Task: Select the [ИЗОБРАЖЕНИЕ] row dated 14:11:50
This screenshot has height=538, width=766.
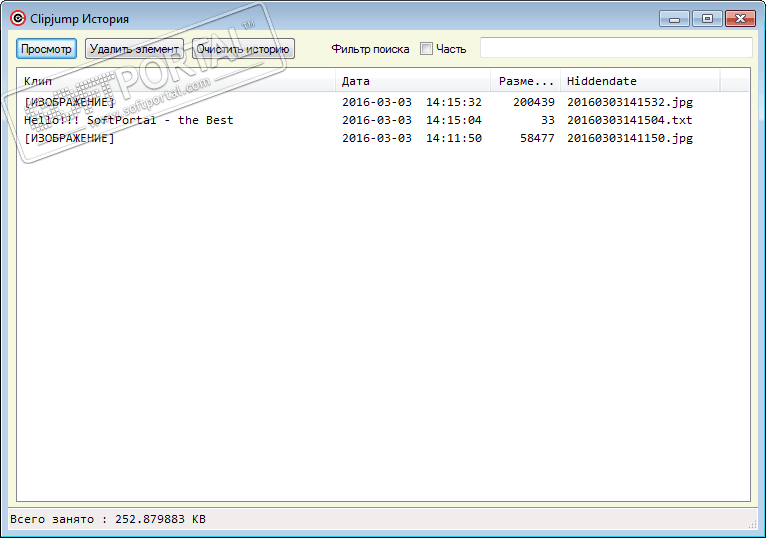Action: [x=383, y=138]
